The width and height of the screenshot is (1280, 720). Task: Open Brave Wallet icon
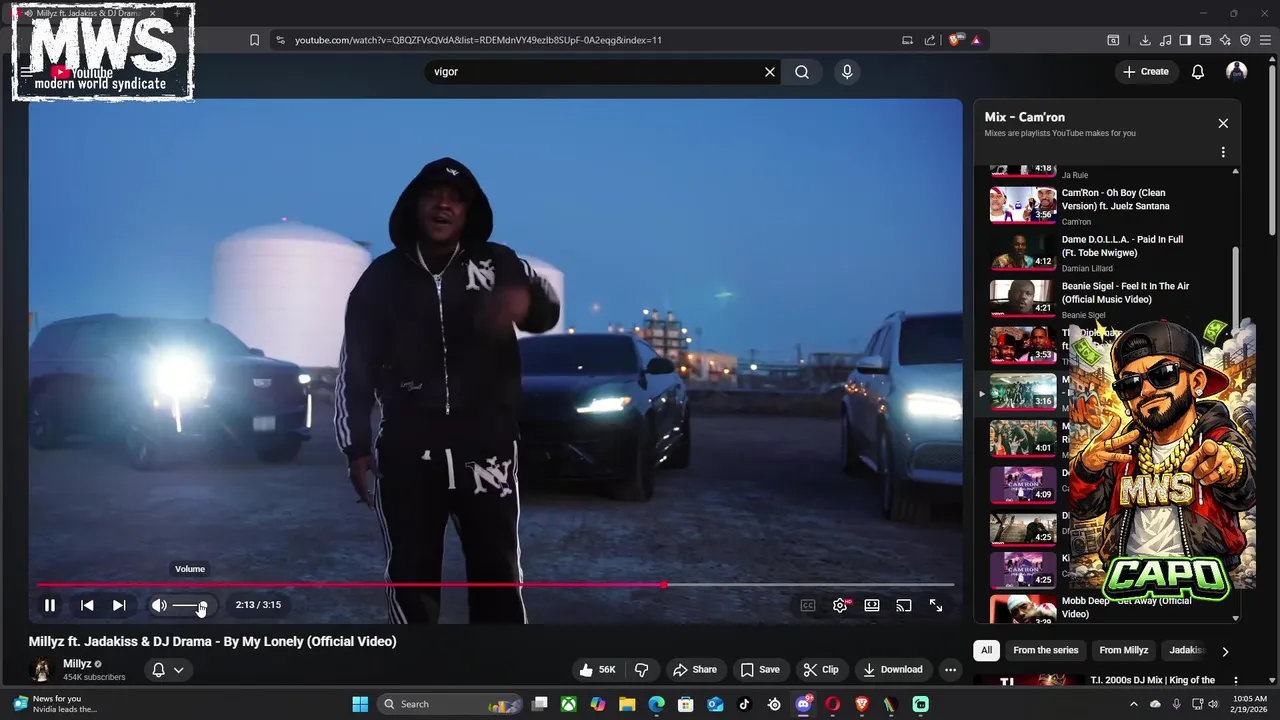click(x=1205, y=40)
